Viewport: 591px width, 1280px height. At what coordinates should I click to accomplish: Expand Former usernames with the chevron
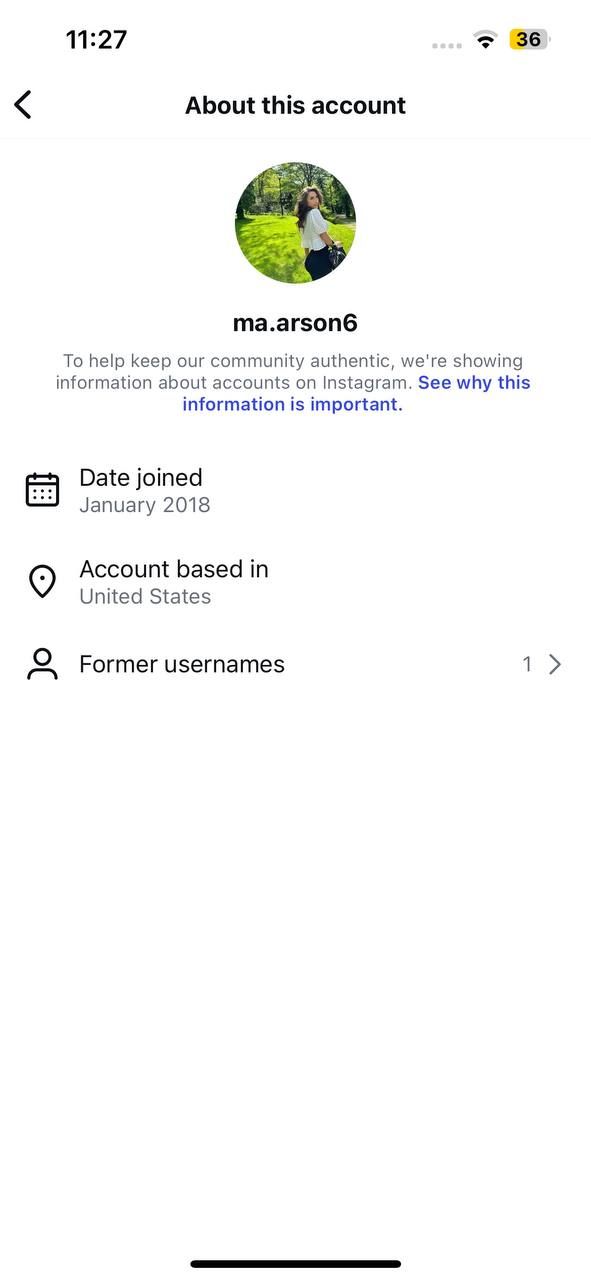click(555, 664)
